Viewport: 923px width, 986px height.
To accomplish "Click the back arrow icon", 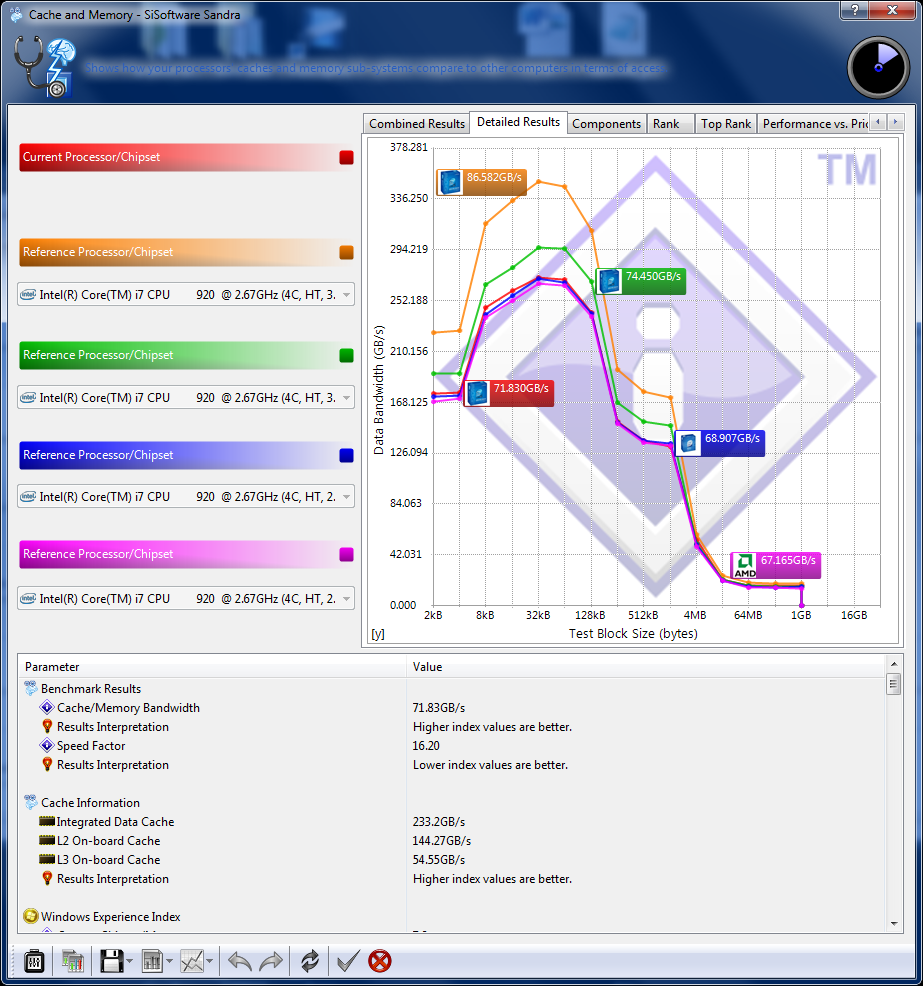I will (240, 961).
